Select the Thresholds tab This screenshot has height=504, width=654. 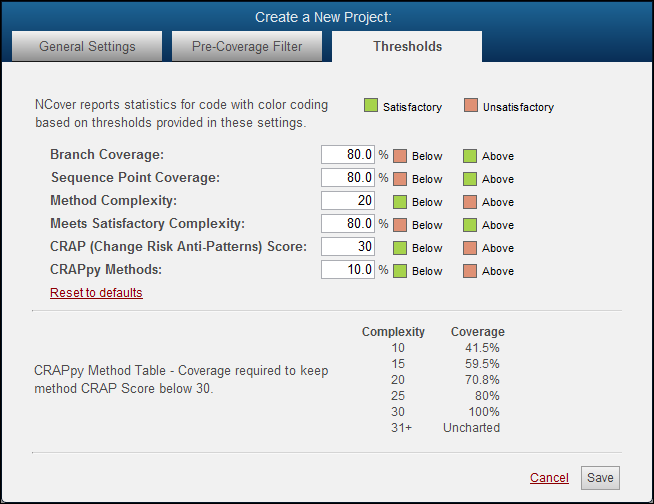[x=407, y=47]
